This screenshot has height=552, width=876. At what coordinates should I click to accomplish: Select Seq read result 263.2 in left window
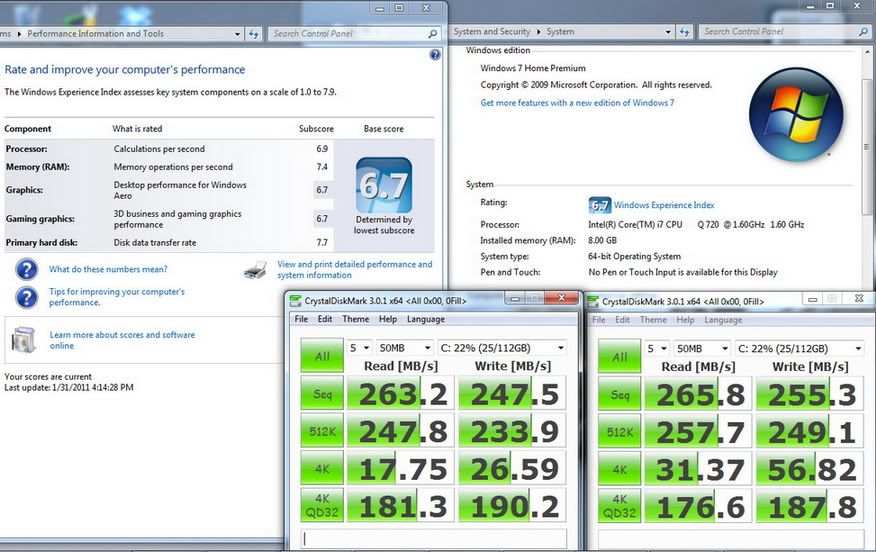coord(402,394)
